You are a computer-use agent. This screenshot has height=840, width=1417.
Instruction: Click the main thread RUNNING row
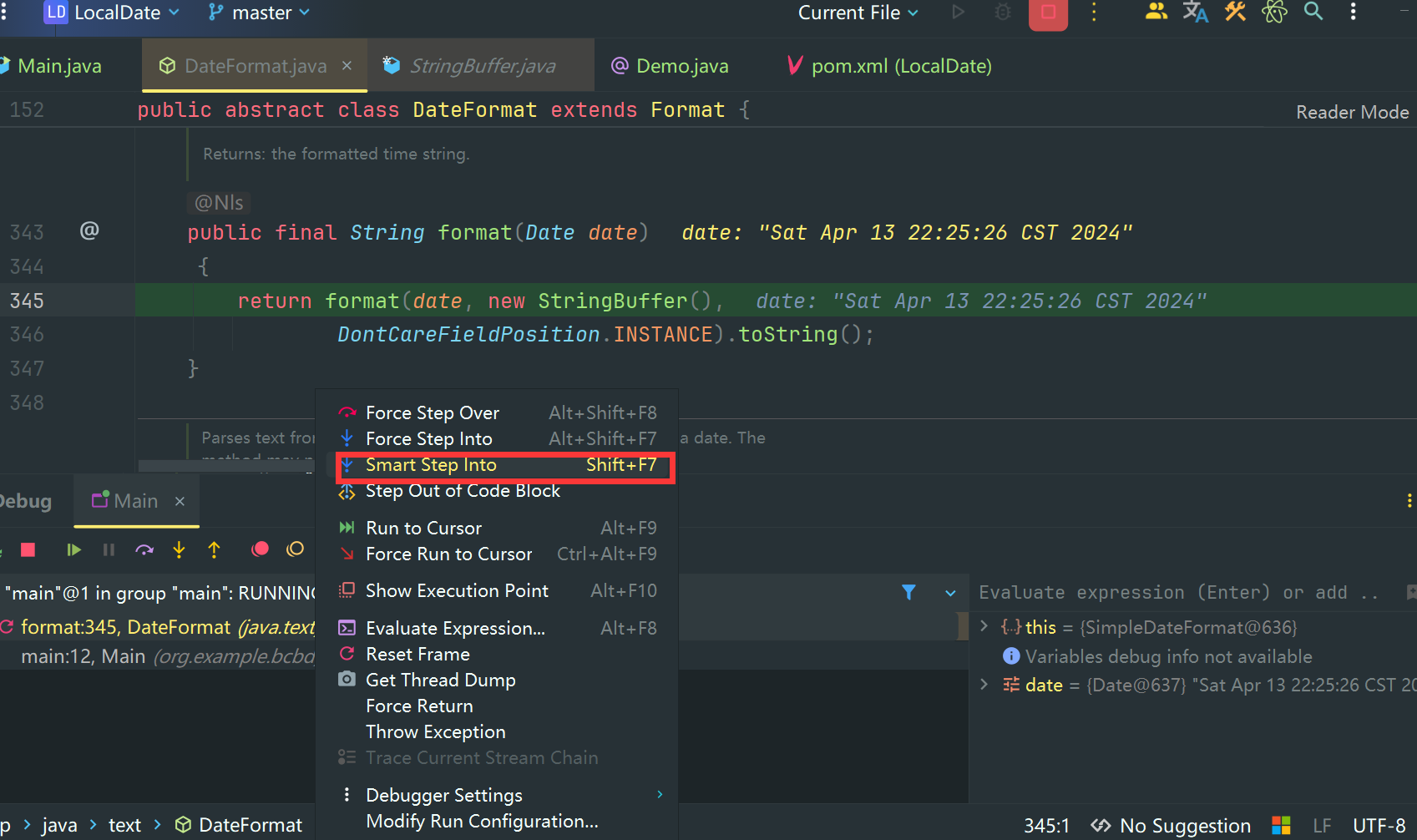pyautogui.click(x=159, y=593)
